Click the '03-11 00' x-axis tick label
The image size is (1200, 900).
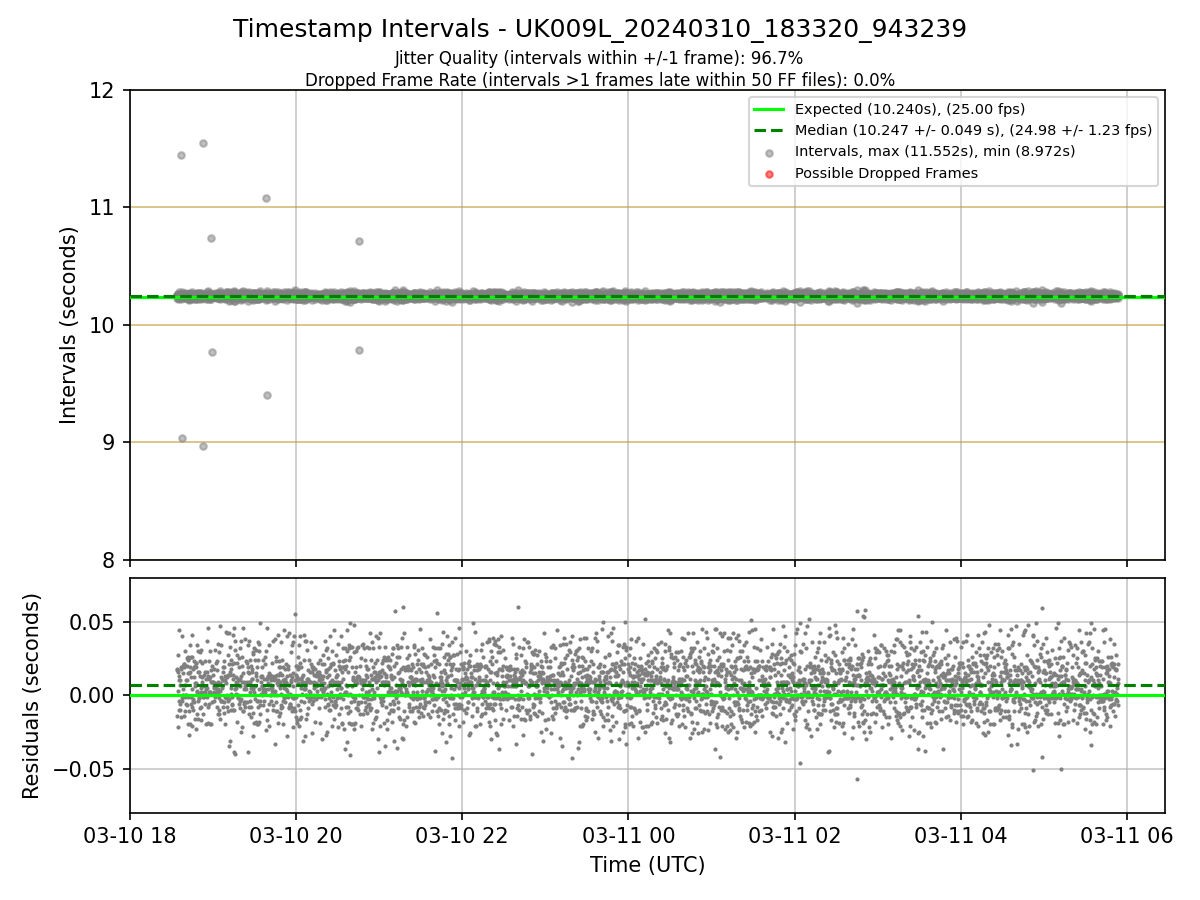[628, 834]
